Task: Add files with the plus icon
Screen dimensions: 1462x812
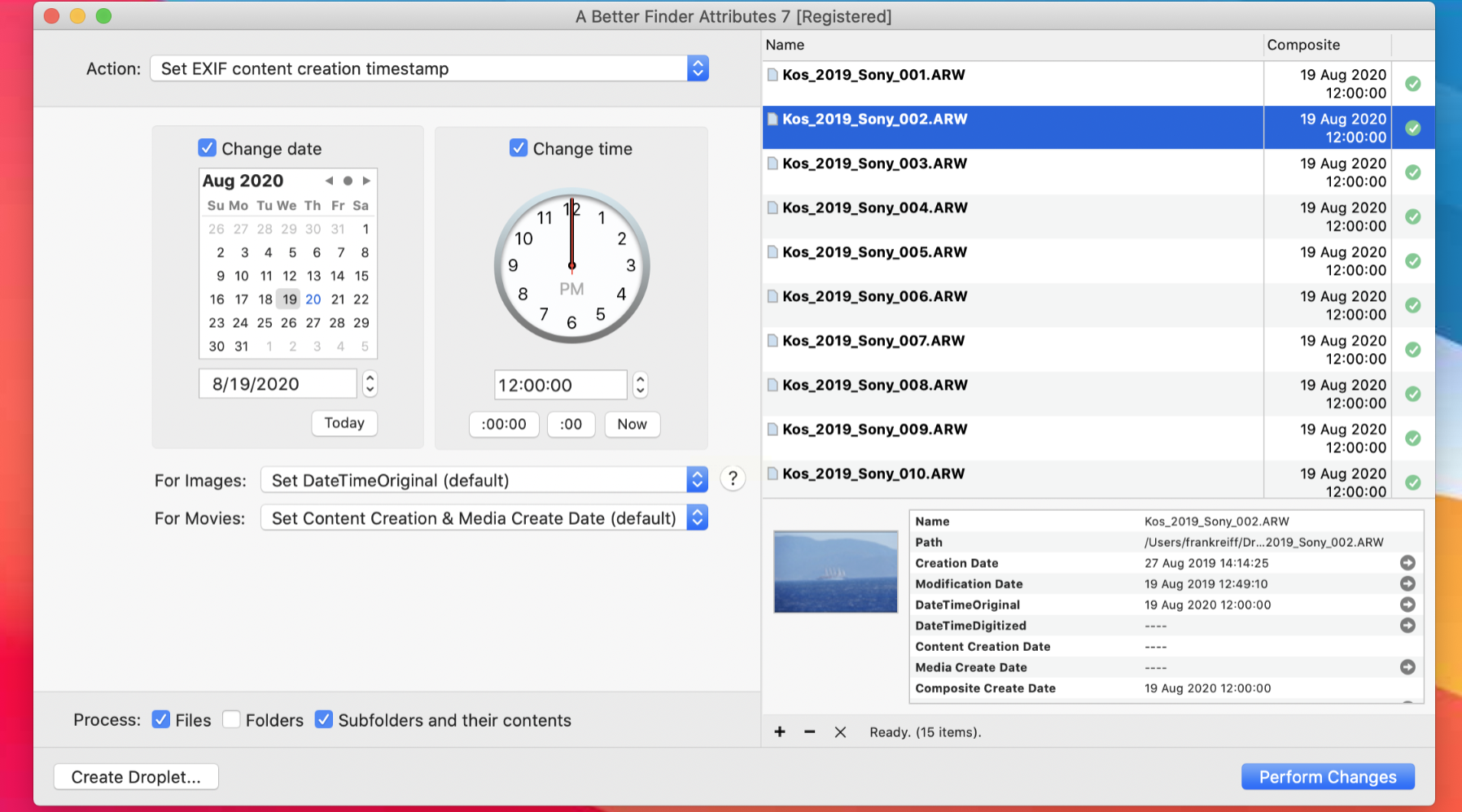Action: (x=780, y=731)
